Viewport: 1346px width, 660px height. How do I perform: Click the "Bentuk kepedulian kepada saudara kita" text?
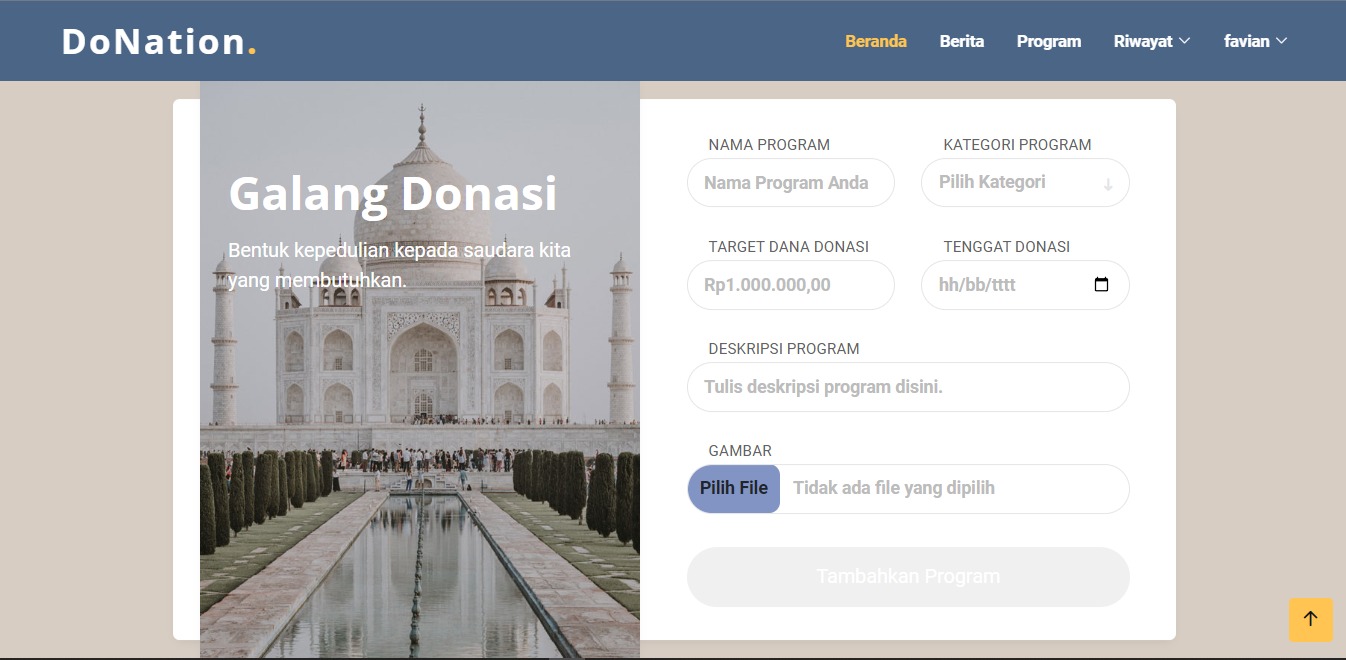point(400,250)
